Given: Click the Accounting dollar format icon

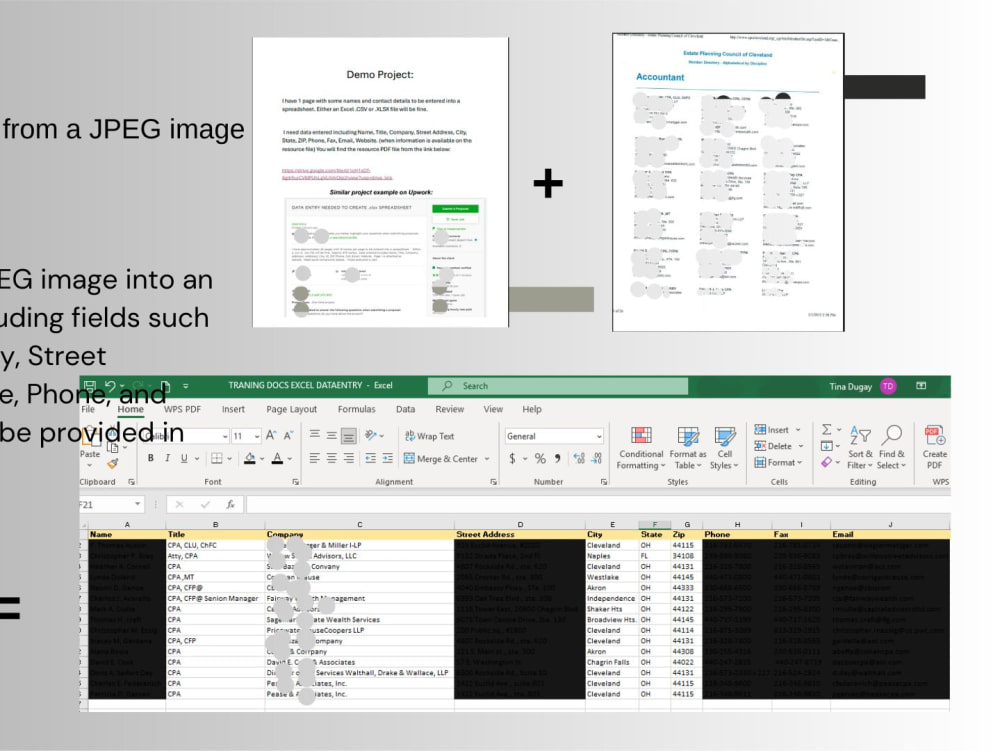Looking at the screenshot, I should click(x=512, y=458).
